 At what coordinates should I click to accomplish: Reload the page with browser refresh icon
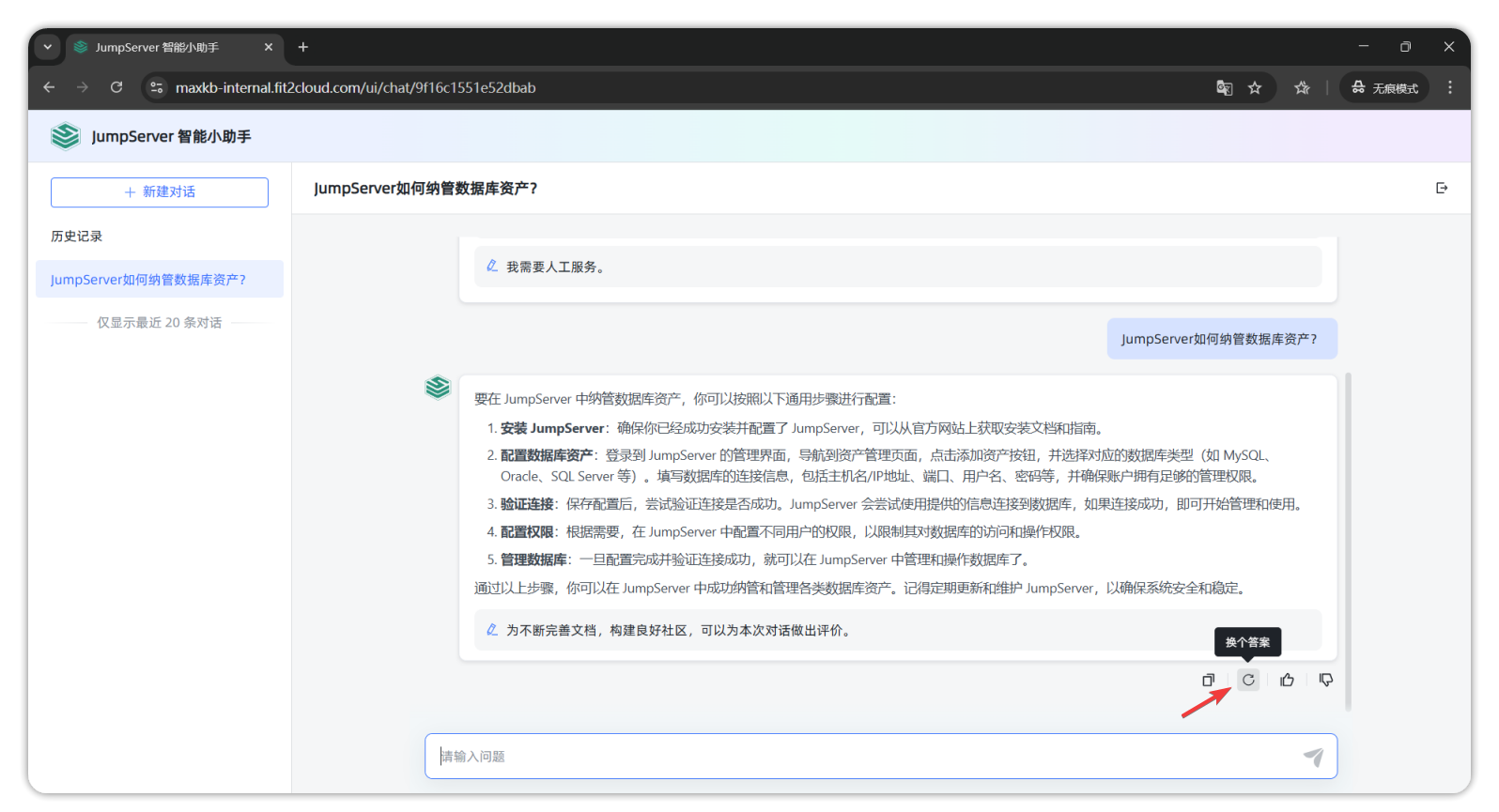coord(116,87)
